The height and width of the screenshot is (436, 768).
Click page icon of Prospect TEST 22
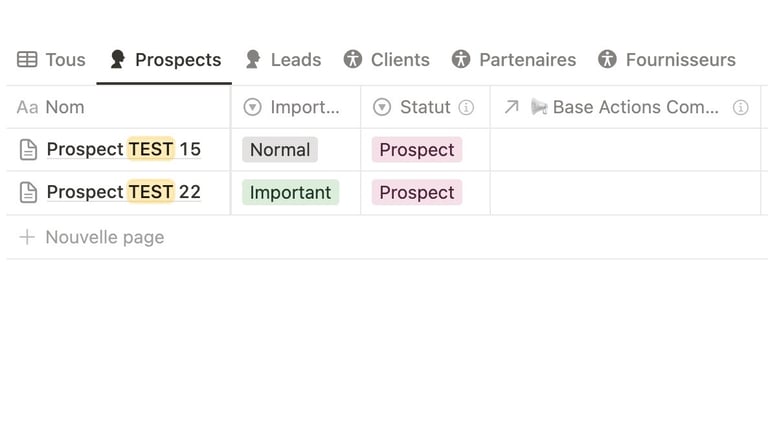(x=28, y=192)
